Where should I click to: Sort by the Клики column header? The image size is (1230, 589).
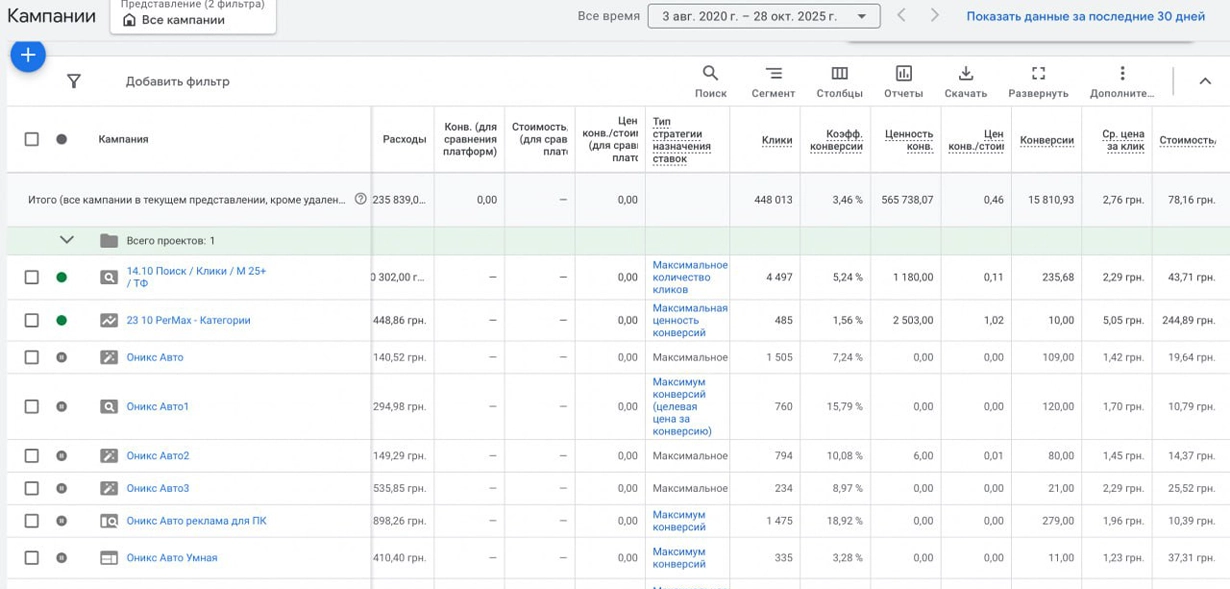776,140
